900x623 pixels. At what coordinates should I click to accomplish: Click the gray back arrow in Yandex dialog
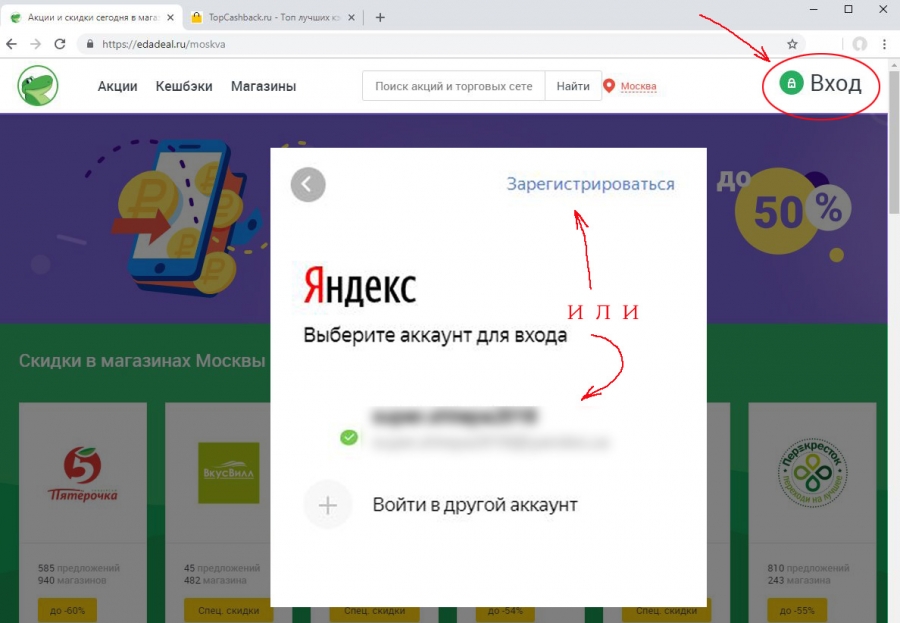308,184
